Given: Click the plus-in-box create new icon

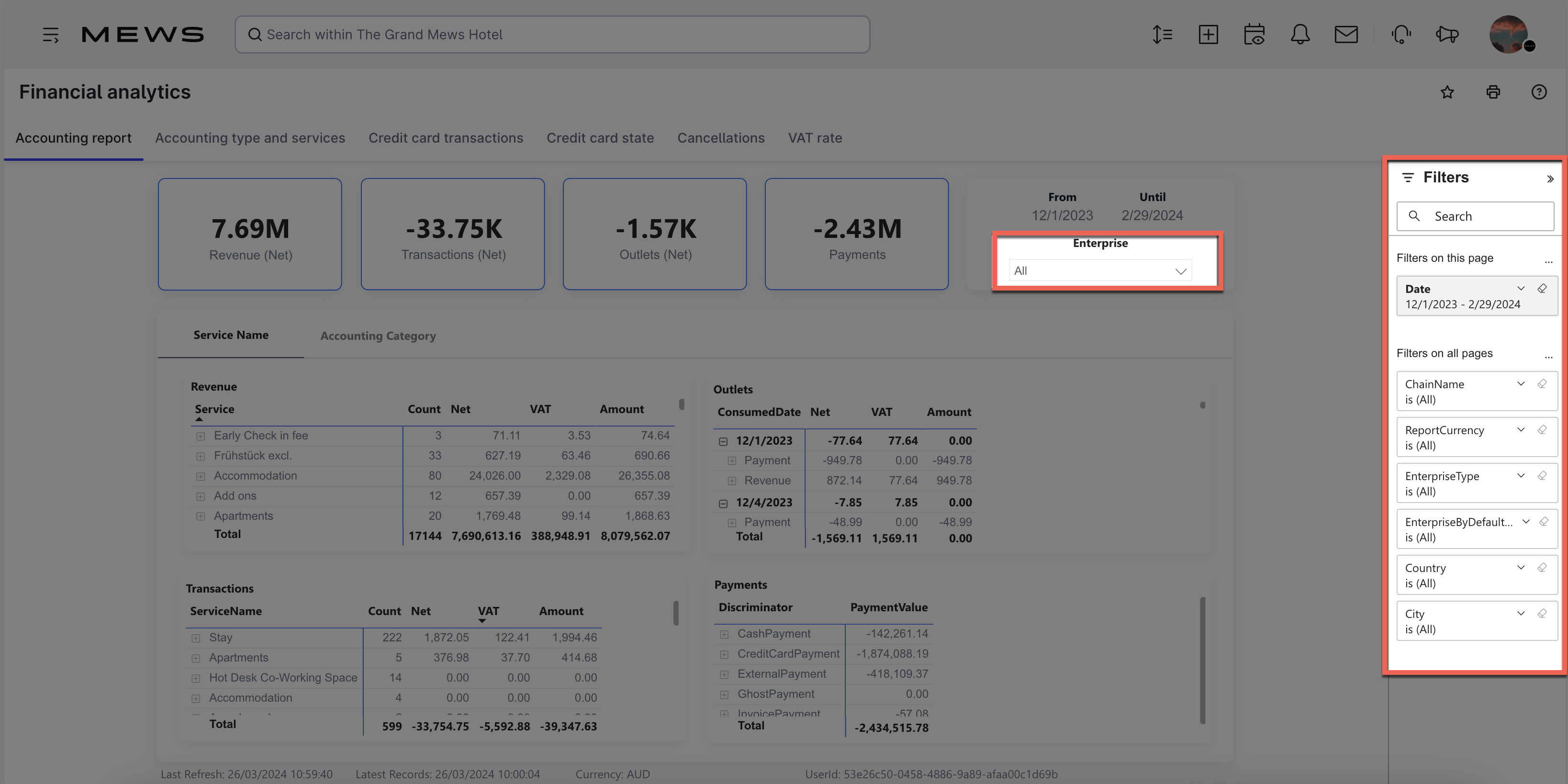Looking at the screenshot, I should 1208,34.
